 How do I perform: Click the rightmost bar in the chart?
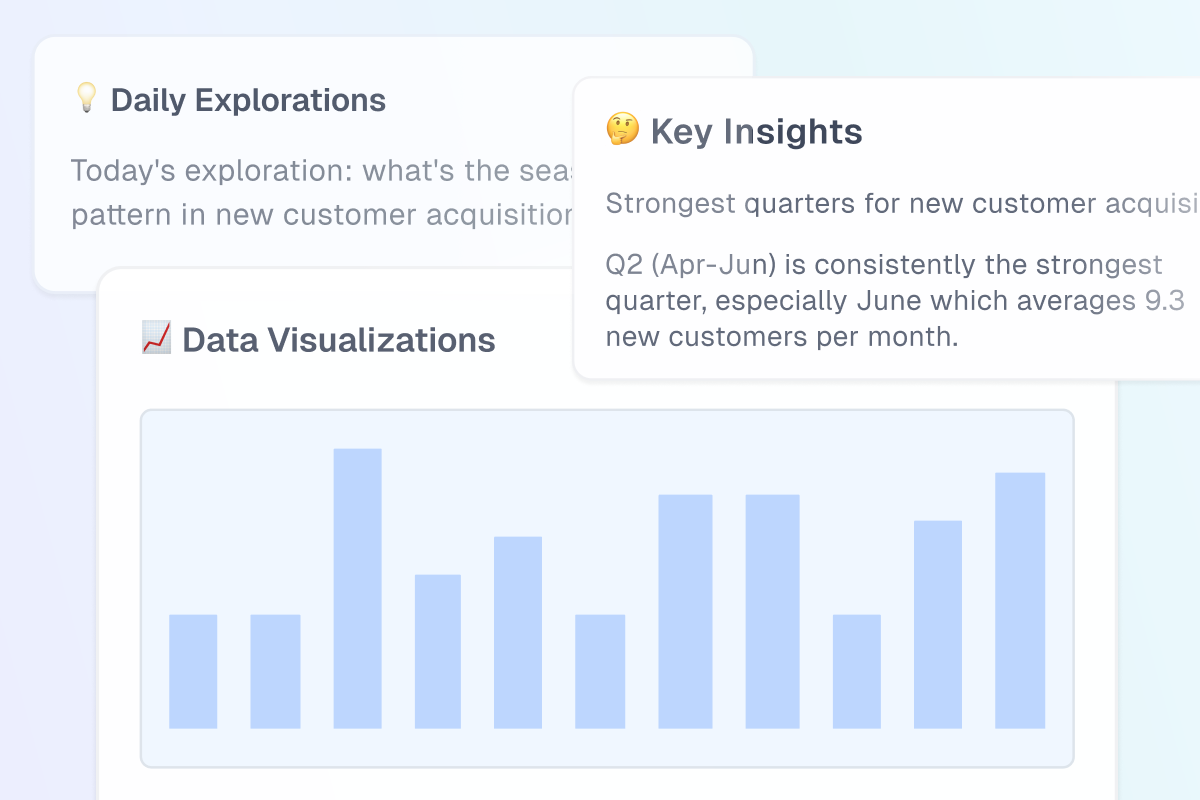click(1020, 600)
